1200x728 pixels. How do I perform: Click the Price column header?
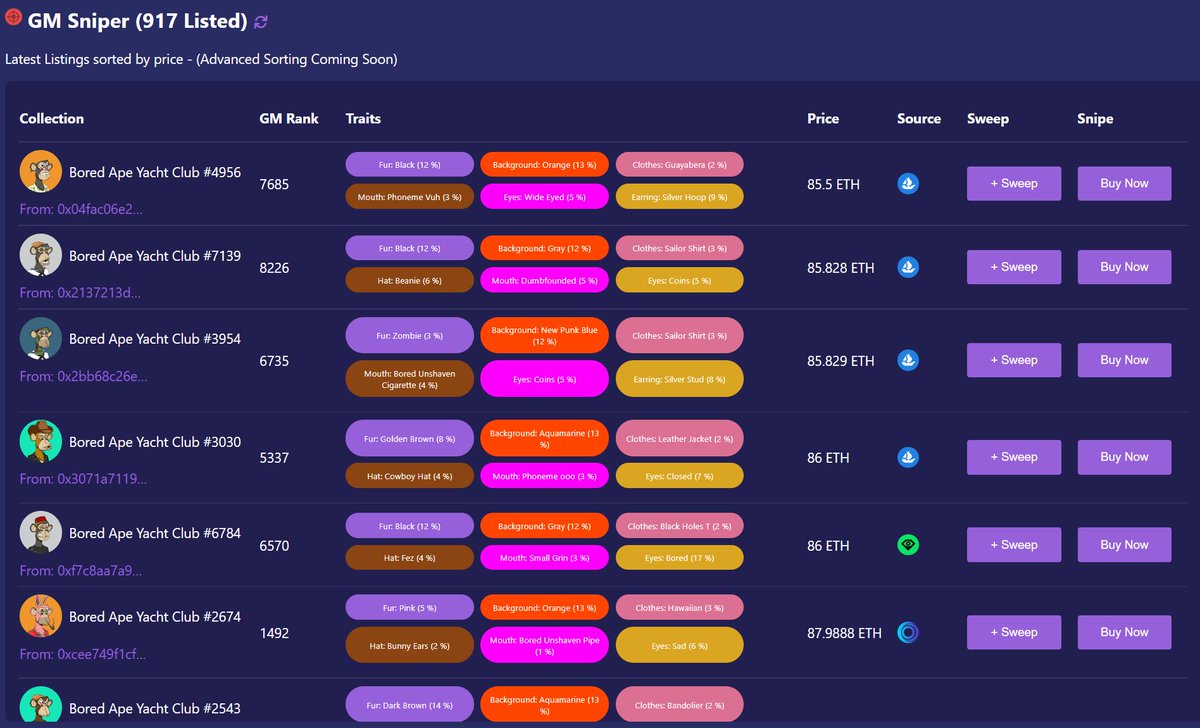coord(823,118)
